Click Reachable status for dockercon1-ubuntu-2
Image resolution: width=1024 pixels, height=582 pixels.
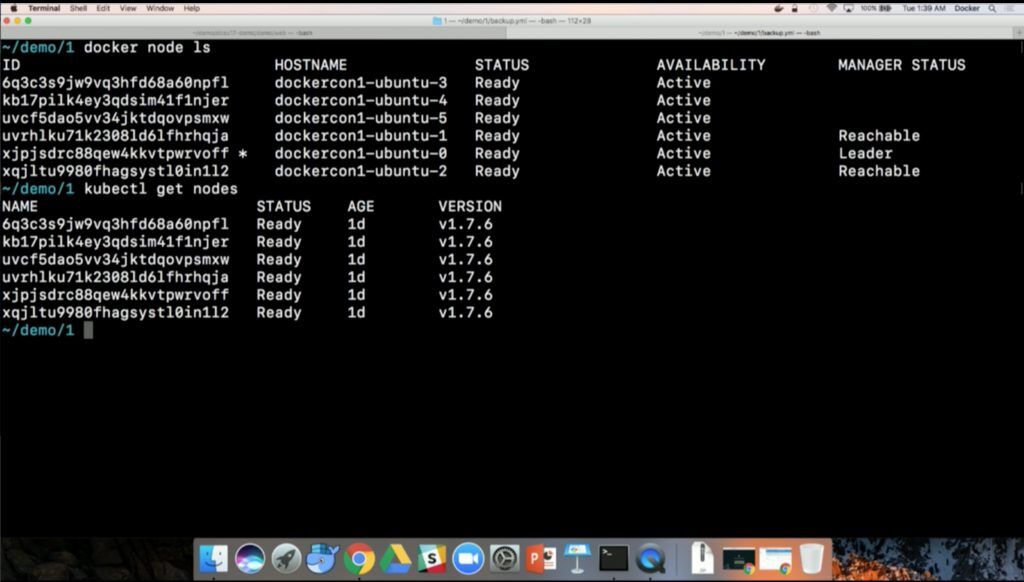879,171
